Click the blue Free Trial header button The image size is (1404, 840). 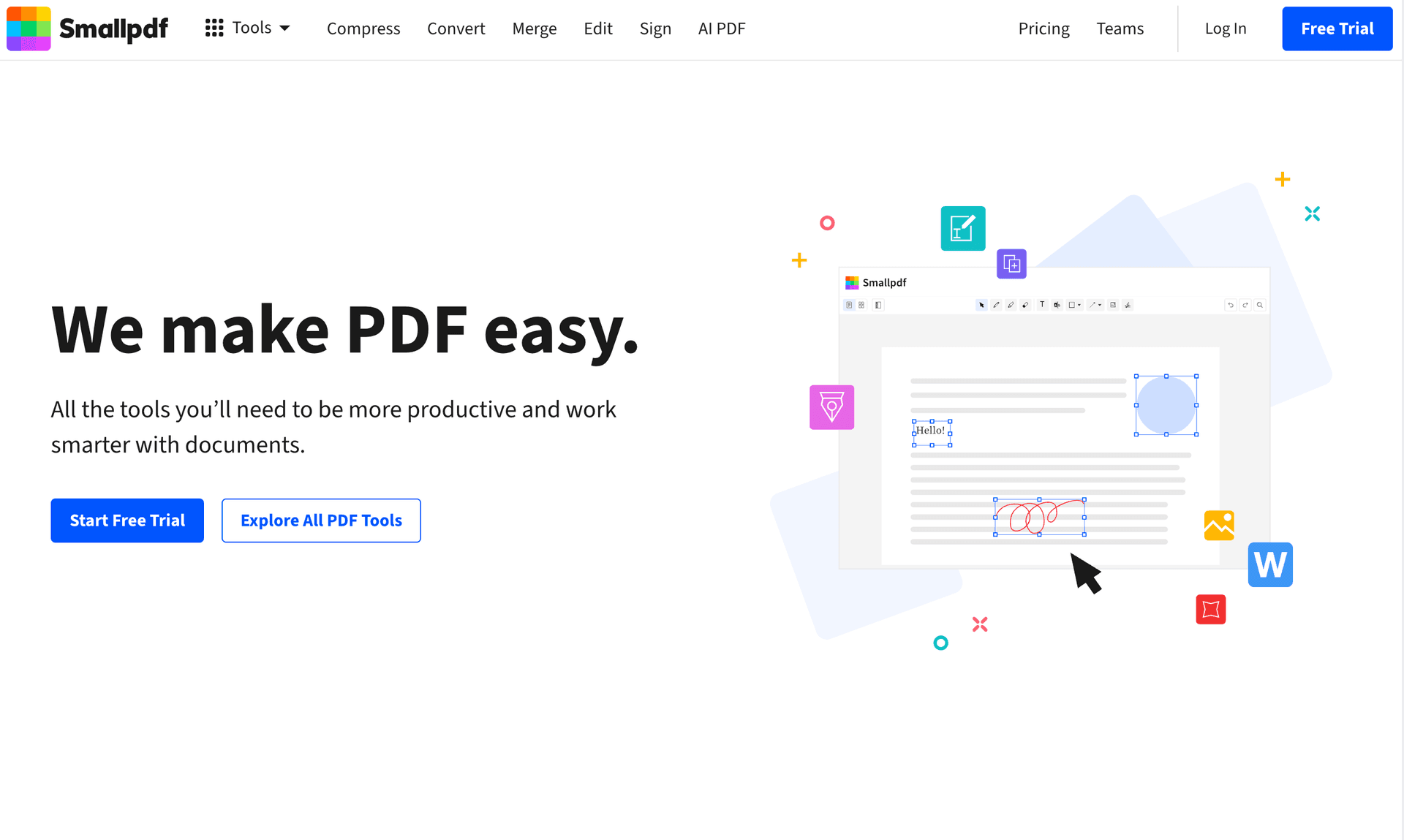(x=1337, y=29)
